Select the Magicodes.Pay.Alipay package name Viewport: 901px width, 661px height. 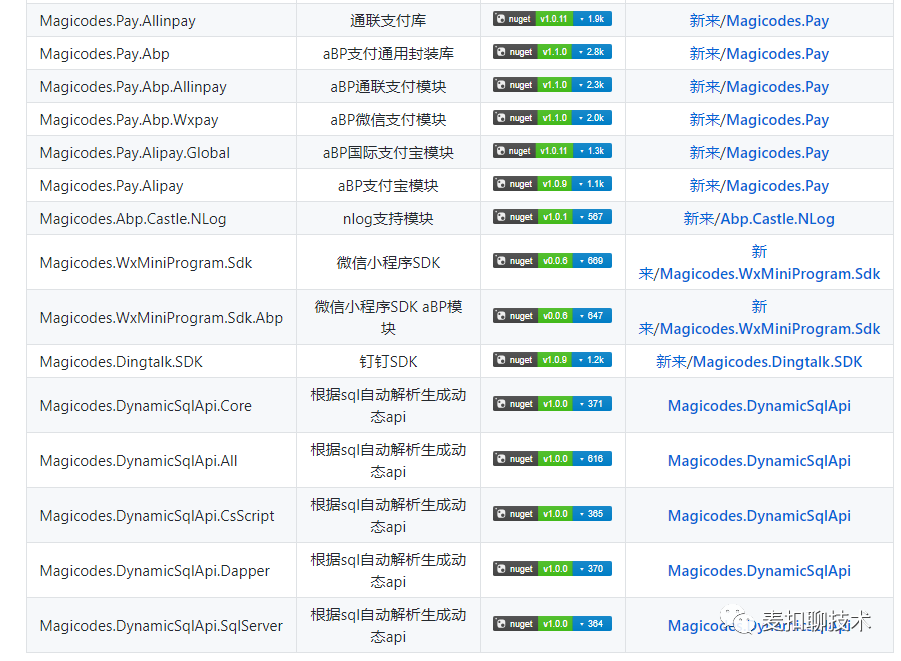pos(111,186)
